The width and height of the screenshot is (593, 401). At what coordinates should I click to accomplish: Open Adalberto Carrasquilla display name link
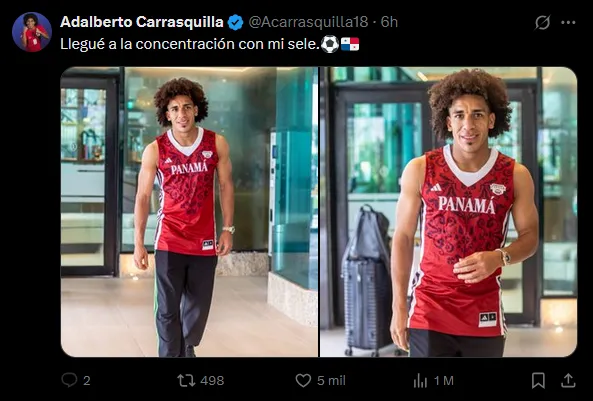(142, 22)
